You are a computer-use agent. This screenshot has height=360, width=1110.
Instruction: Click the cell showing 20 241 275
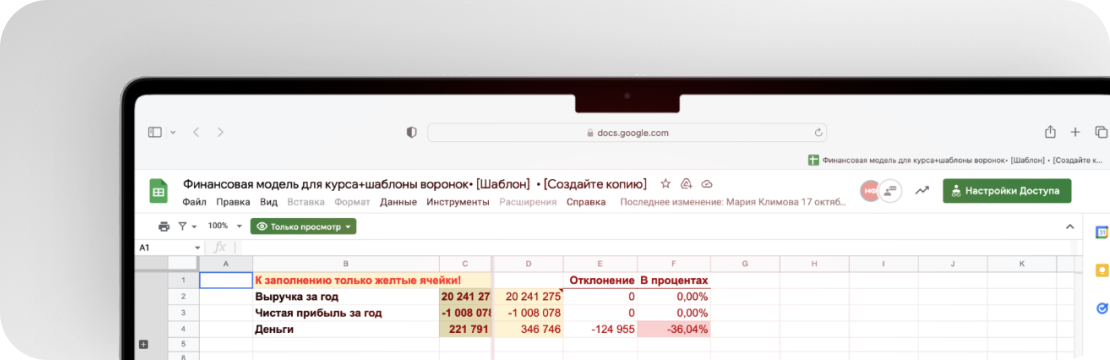pyautogui.click(x=529, y=296)
